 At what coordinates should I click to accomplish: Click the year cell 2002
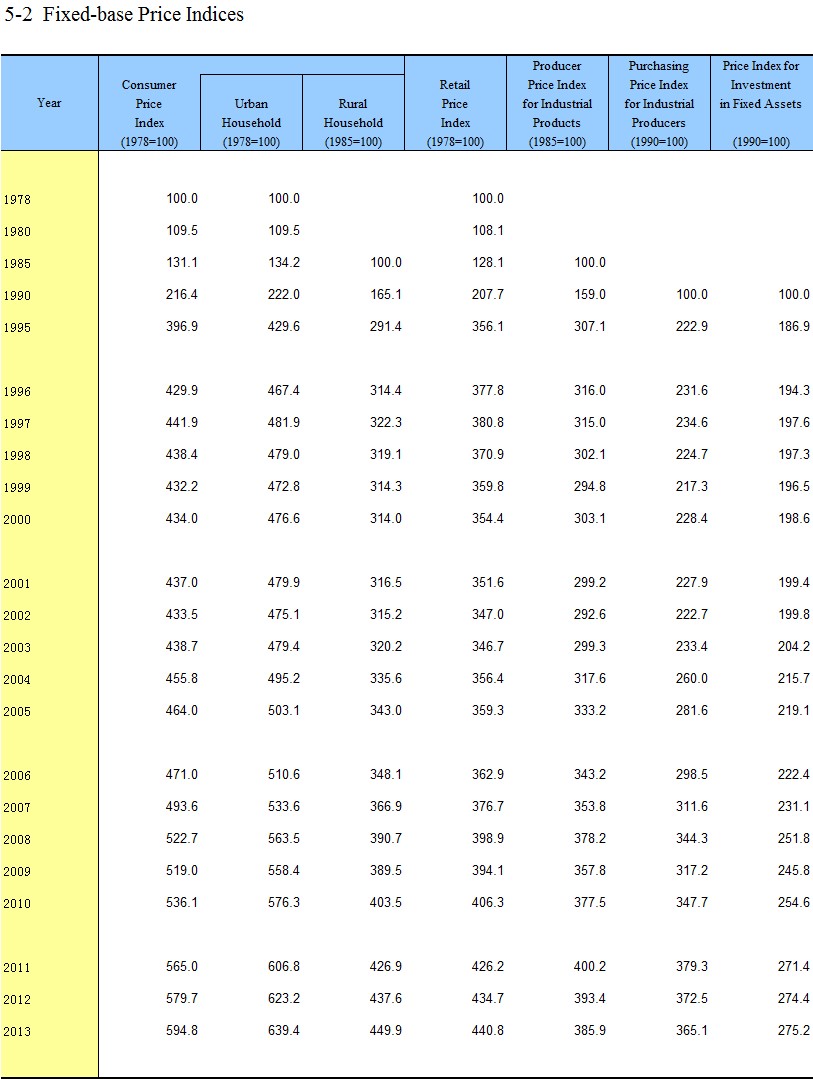click(17, 615)
